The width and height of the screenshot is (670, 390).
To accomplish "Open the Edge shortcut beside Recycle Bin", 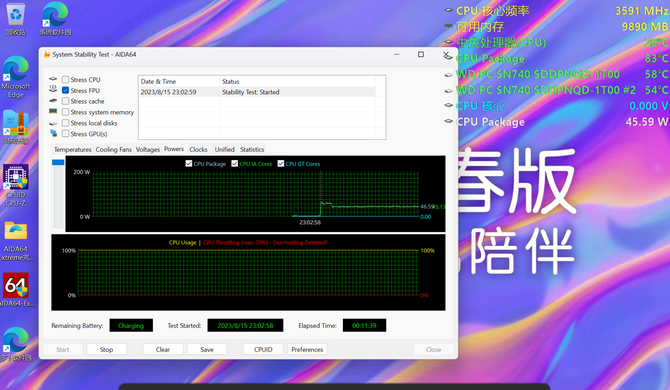I will [56, 19].
